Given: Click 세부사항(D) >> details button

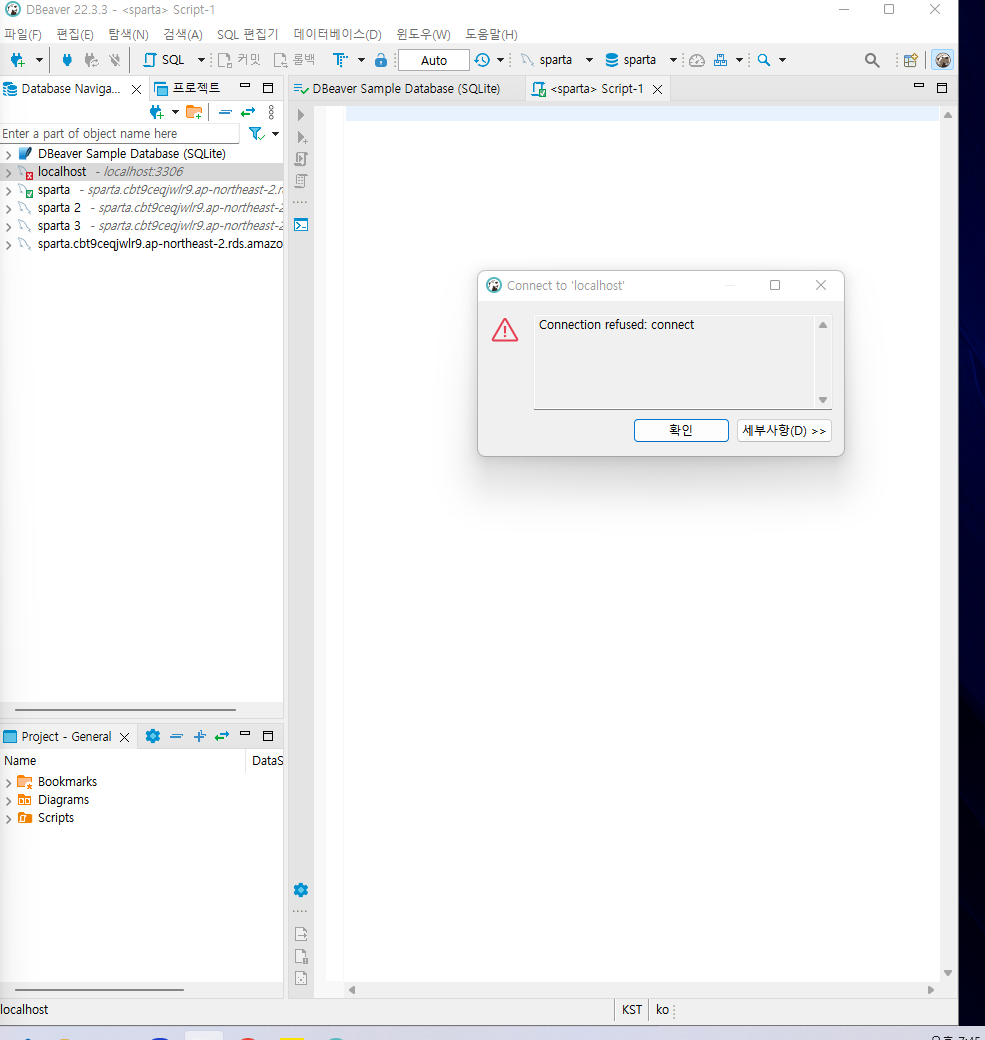Looking at the screenshot, I should [784, 430].
